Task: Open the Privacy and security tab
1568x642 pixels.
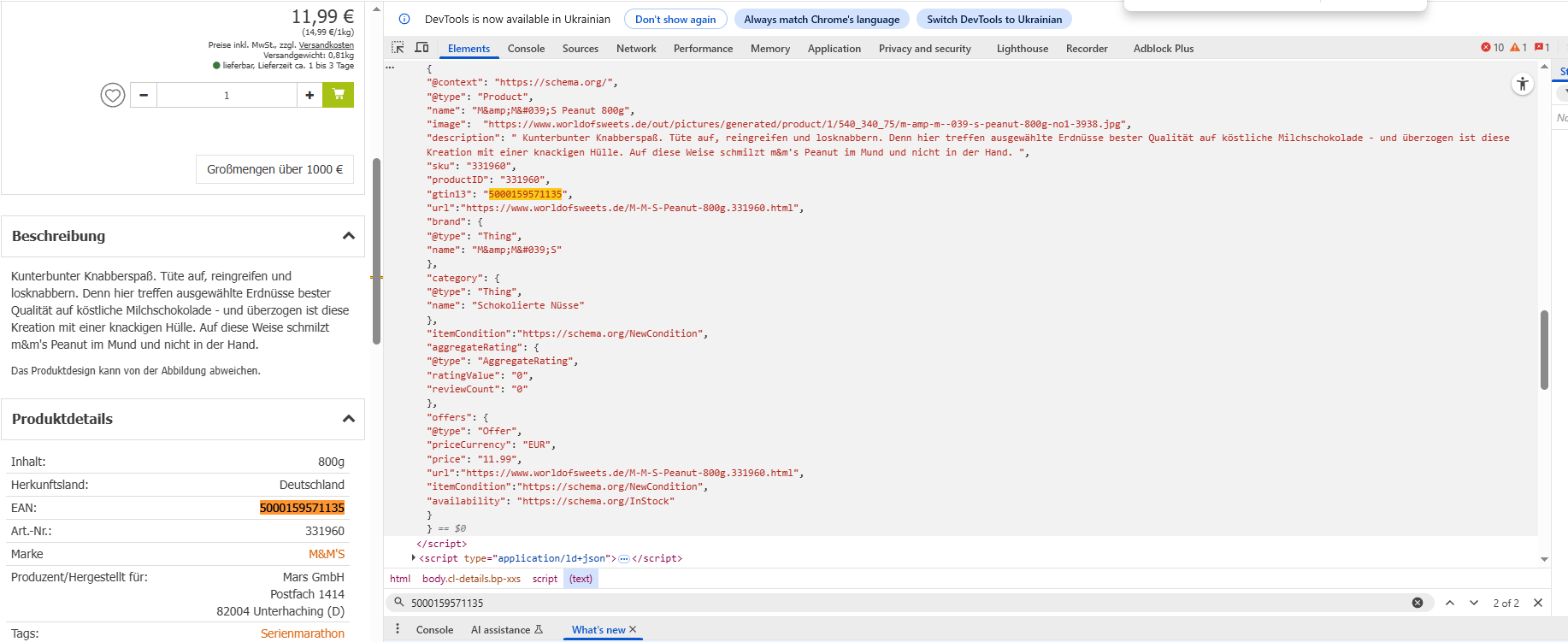Action: (925, 49)
